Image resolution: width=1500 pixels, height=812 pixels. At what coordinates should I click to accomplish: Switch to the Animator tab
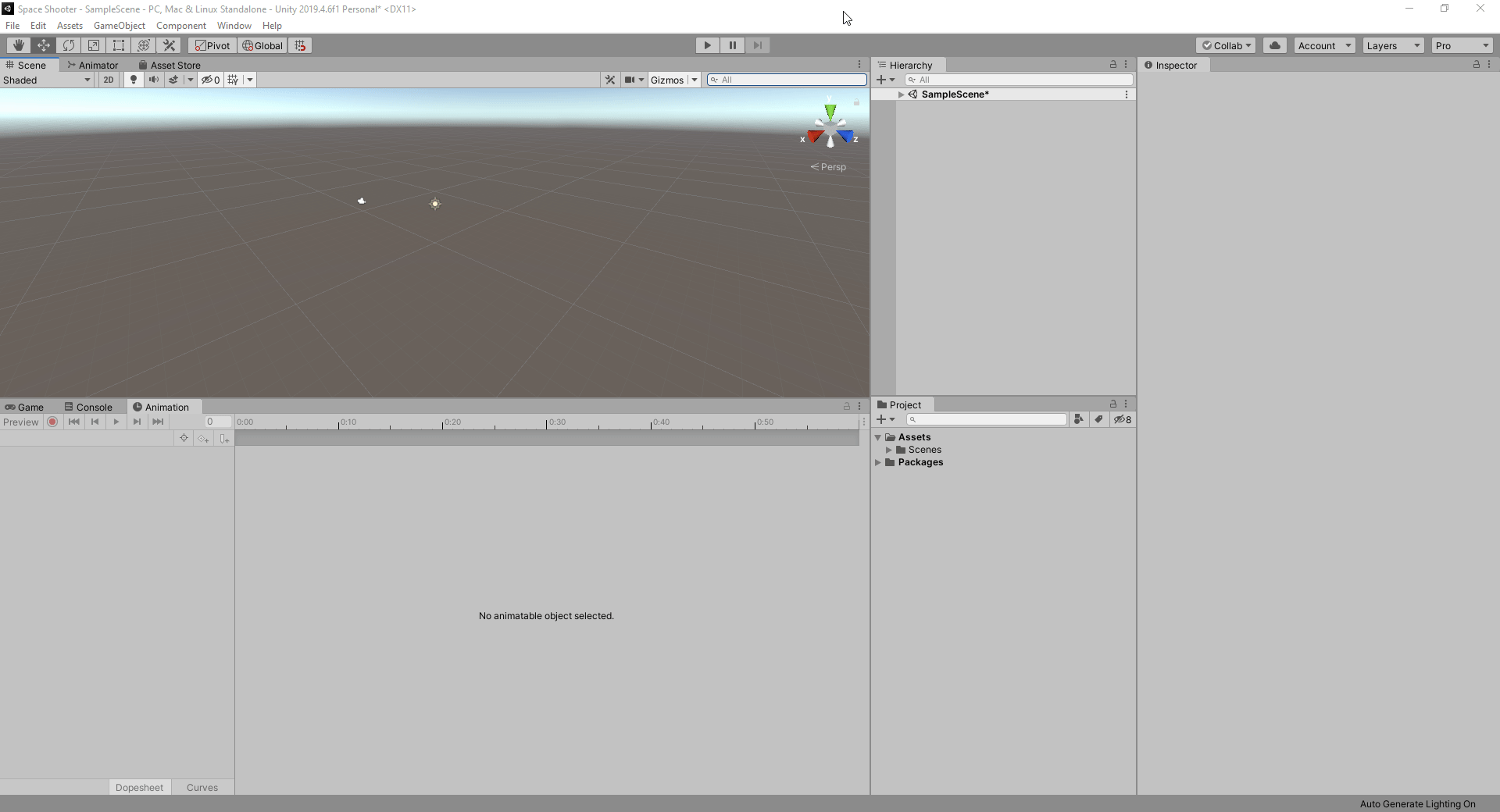pos(93,66)
